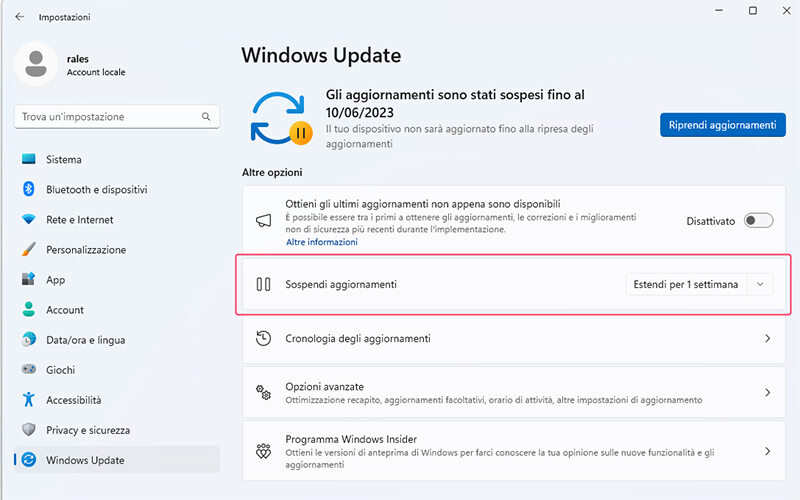Click the Giochi controller icon
This screenshot has width=800, height=500.
point(29,369)
